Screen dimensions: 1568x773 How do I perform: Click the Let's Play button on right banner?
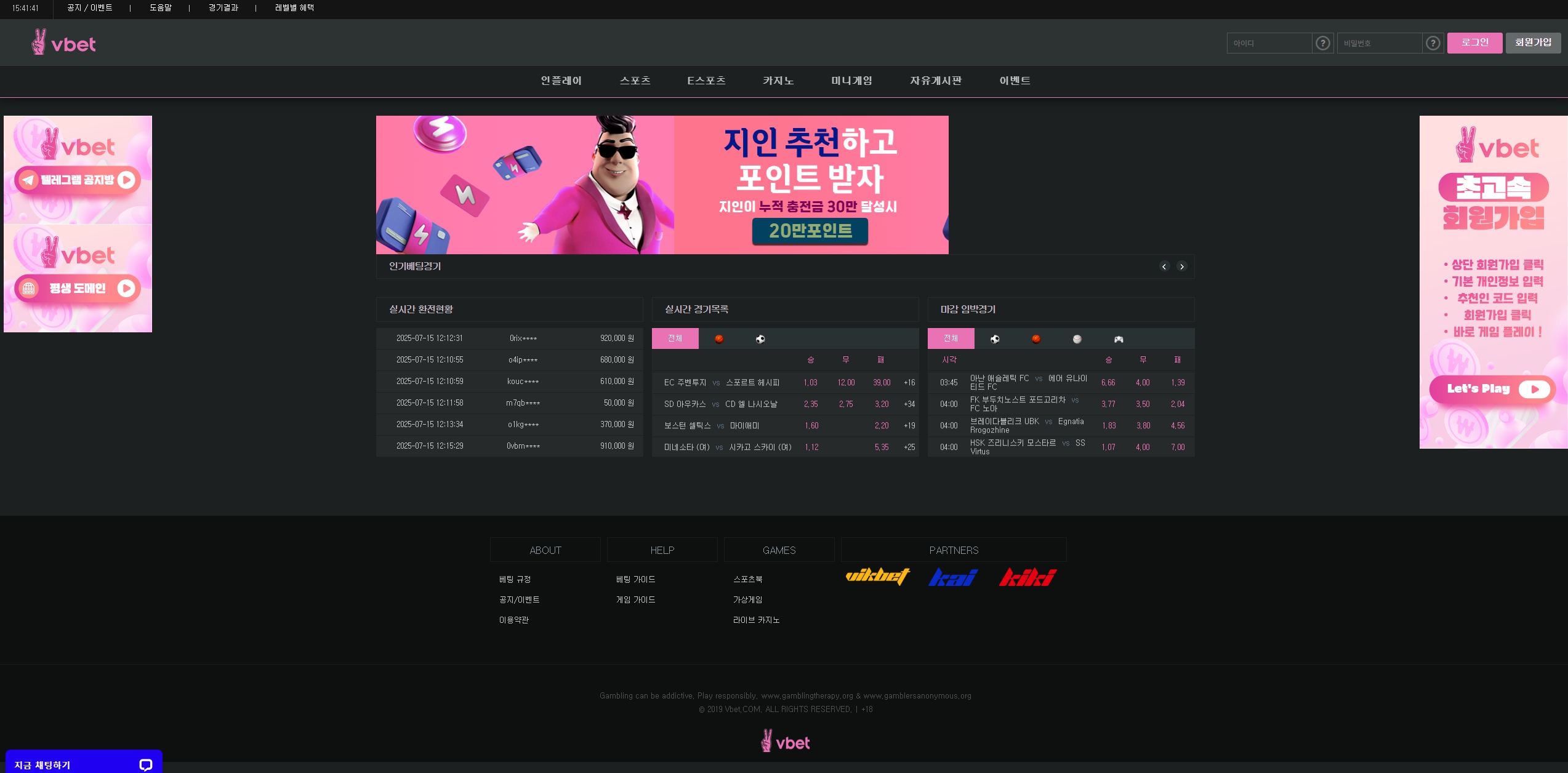1492,389
